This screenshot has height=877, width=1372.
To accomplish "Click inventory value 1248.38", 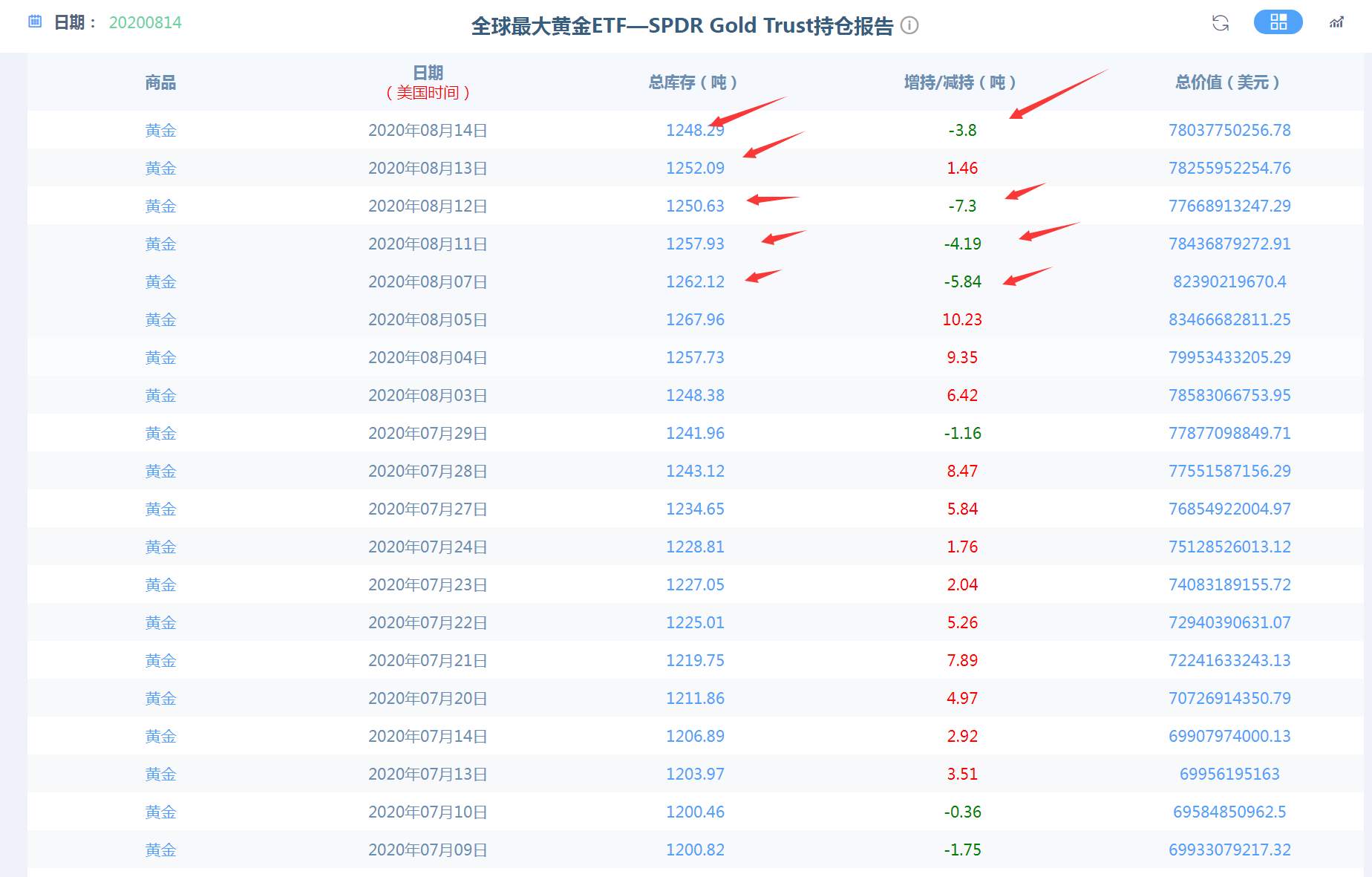I will [x=695, y=396].
